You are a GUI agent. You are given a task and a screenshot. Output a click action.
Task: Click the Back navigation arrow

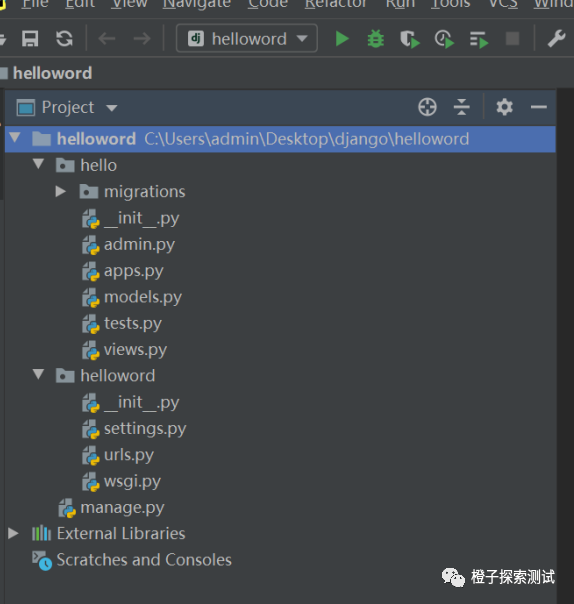pyautogui.click(x=107, y=39)
